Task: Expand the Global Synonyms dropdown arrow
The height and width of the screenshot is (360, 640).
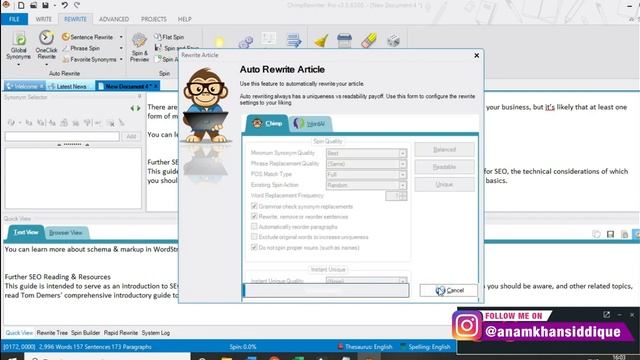Action: click(x=18, y=65)
